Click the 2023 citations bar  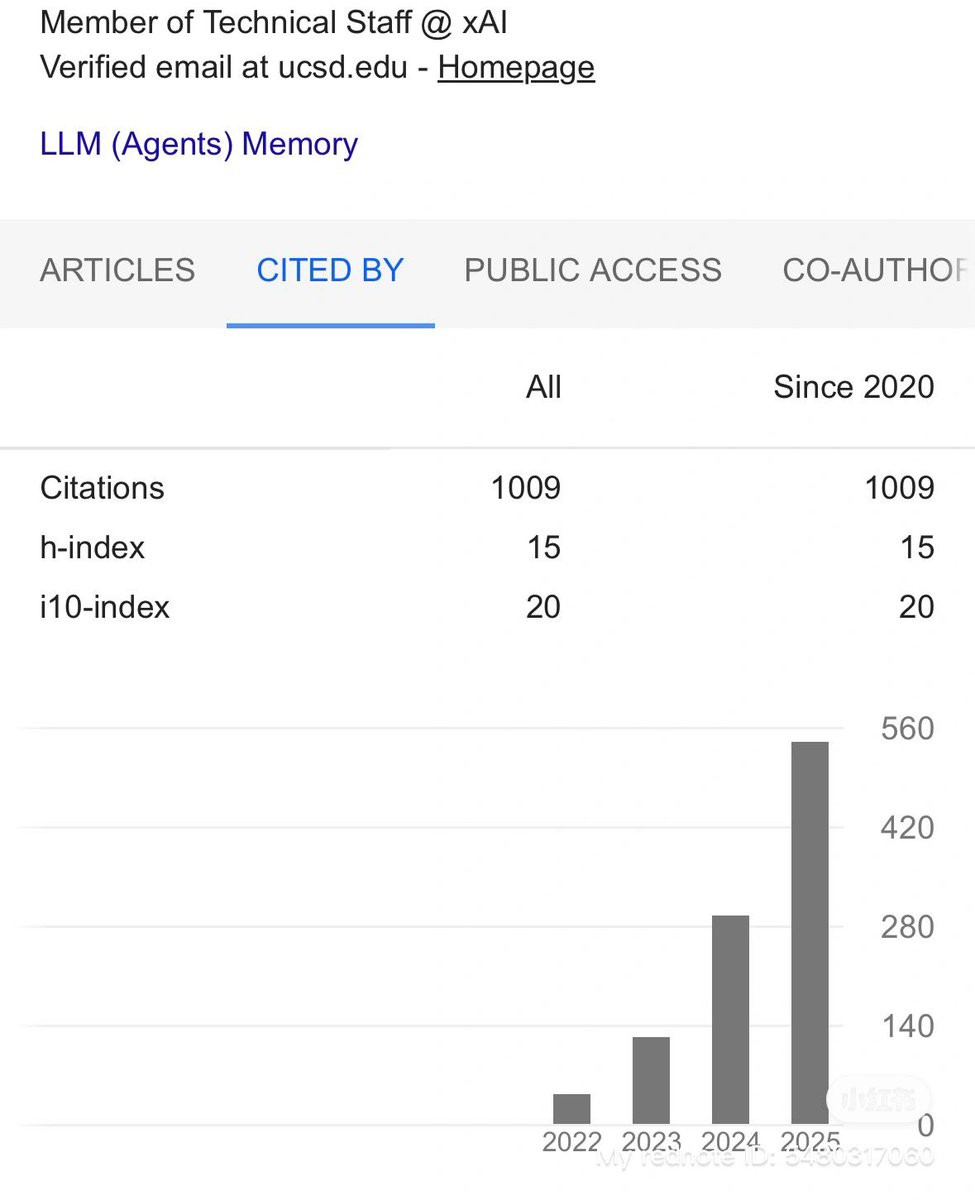point(651,1080)
